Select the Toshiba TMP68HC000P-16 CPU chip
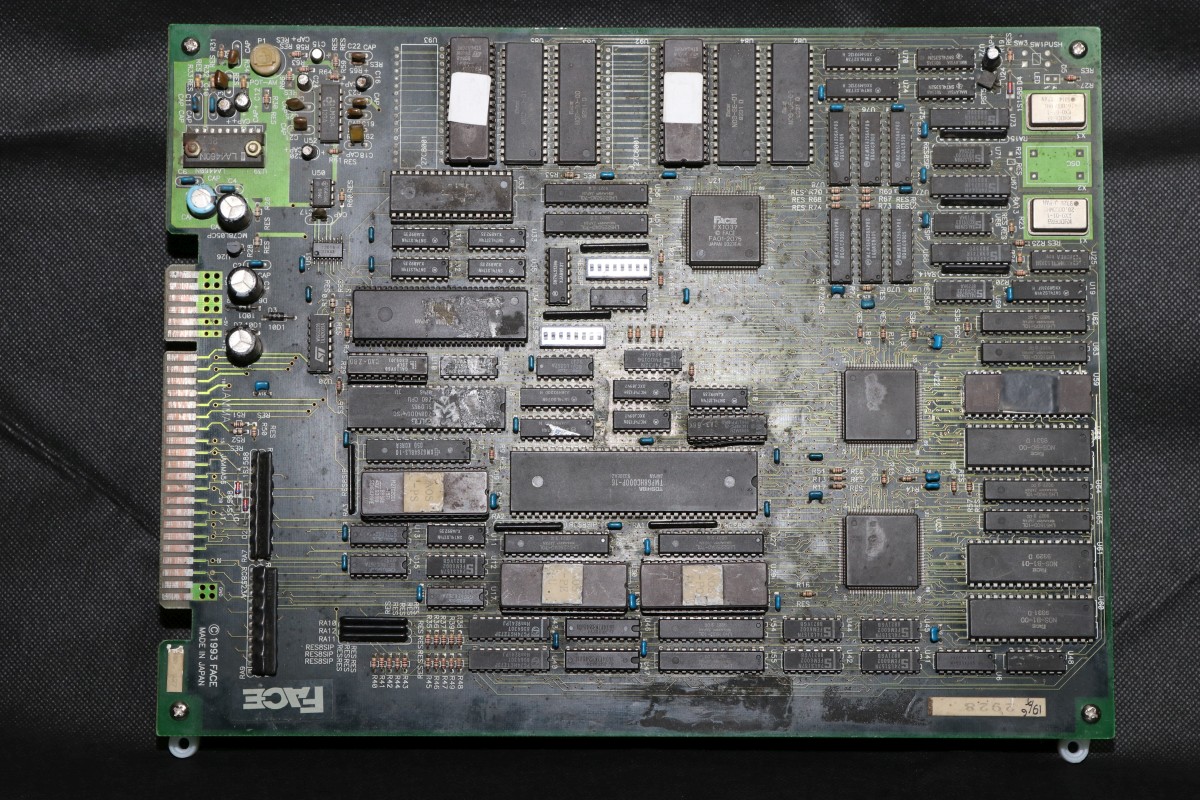The width and height of the screenshot is (1200, 800). pos(633,481)
